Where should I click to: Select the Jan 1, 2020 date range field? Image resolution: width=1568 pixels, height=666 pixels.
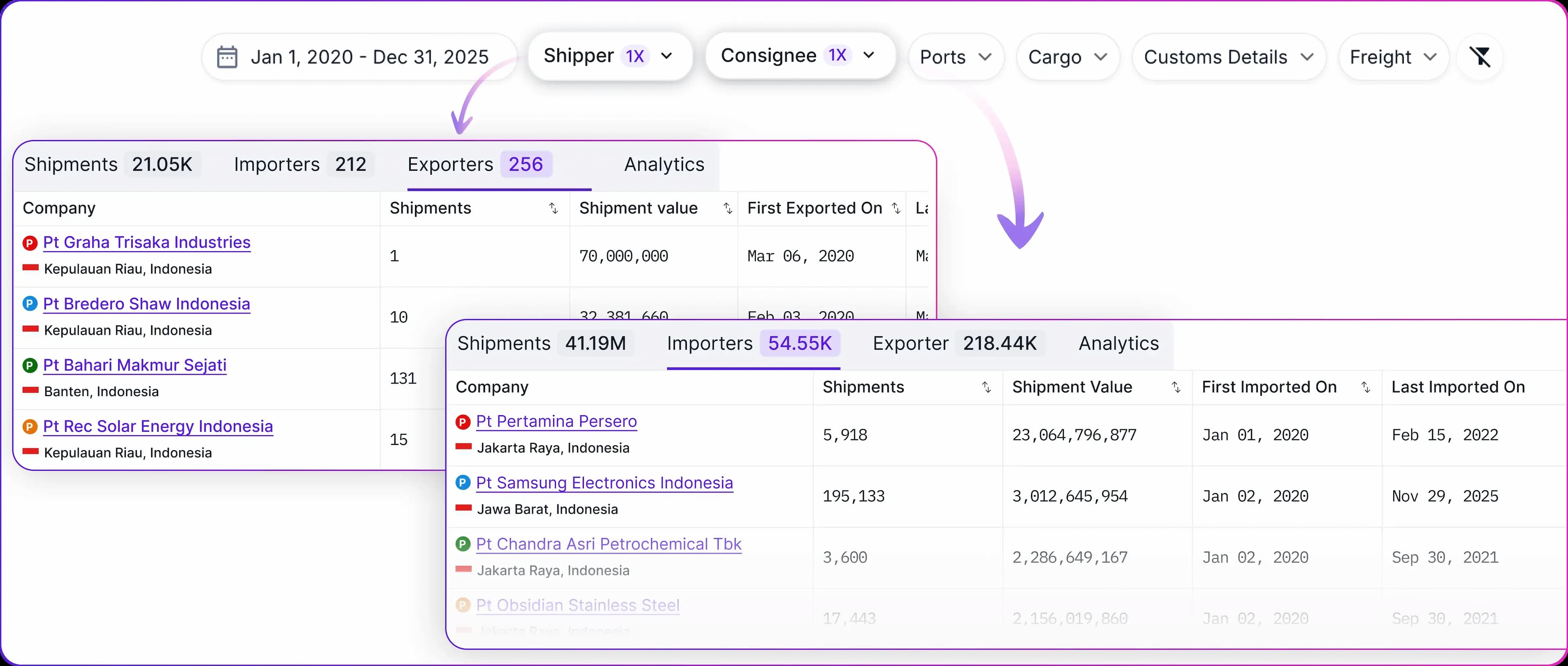pos(359,57)
